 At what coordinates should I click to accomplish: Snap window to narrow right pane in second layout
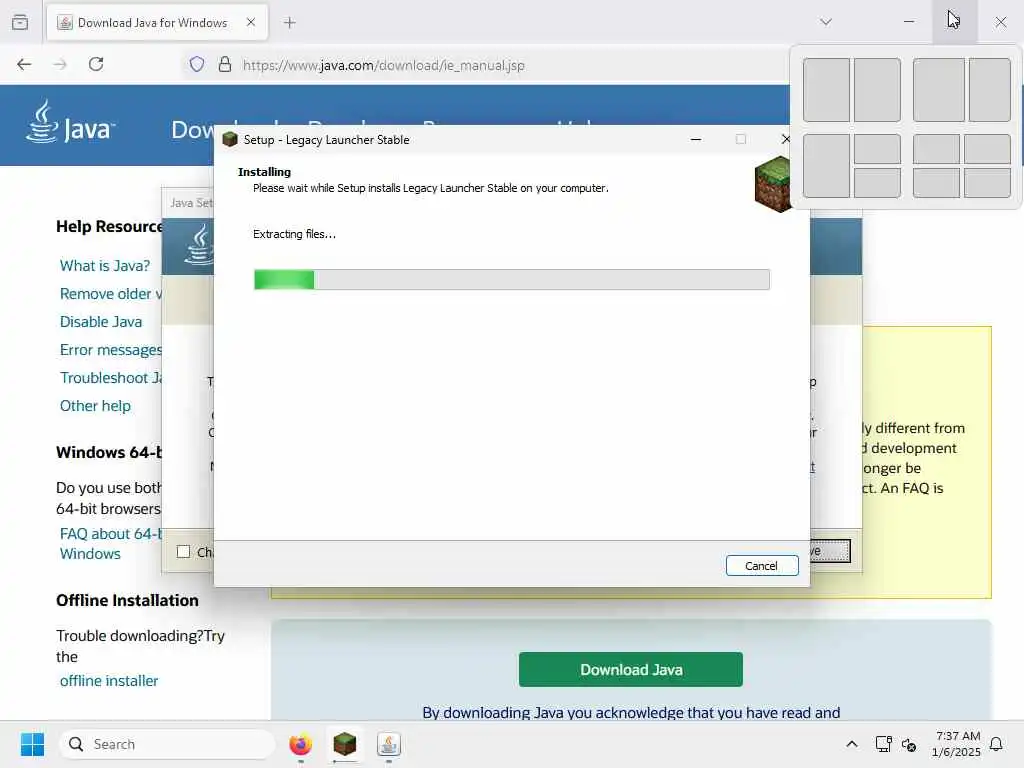pyautogui.click(x=990, y=89)
